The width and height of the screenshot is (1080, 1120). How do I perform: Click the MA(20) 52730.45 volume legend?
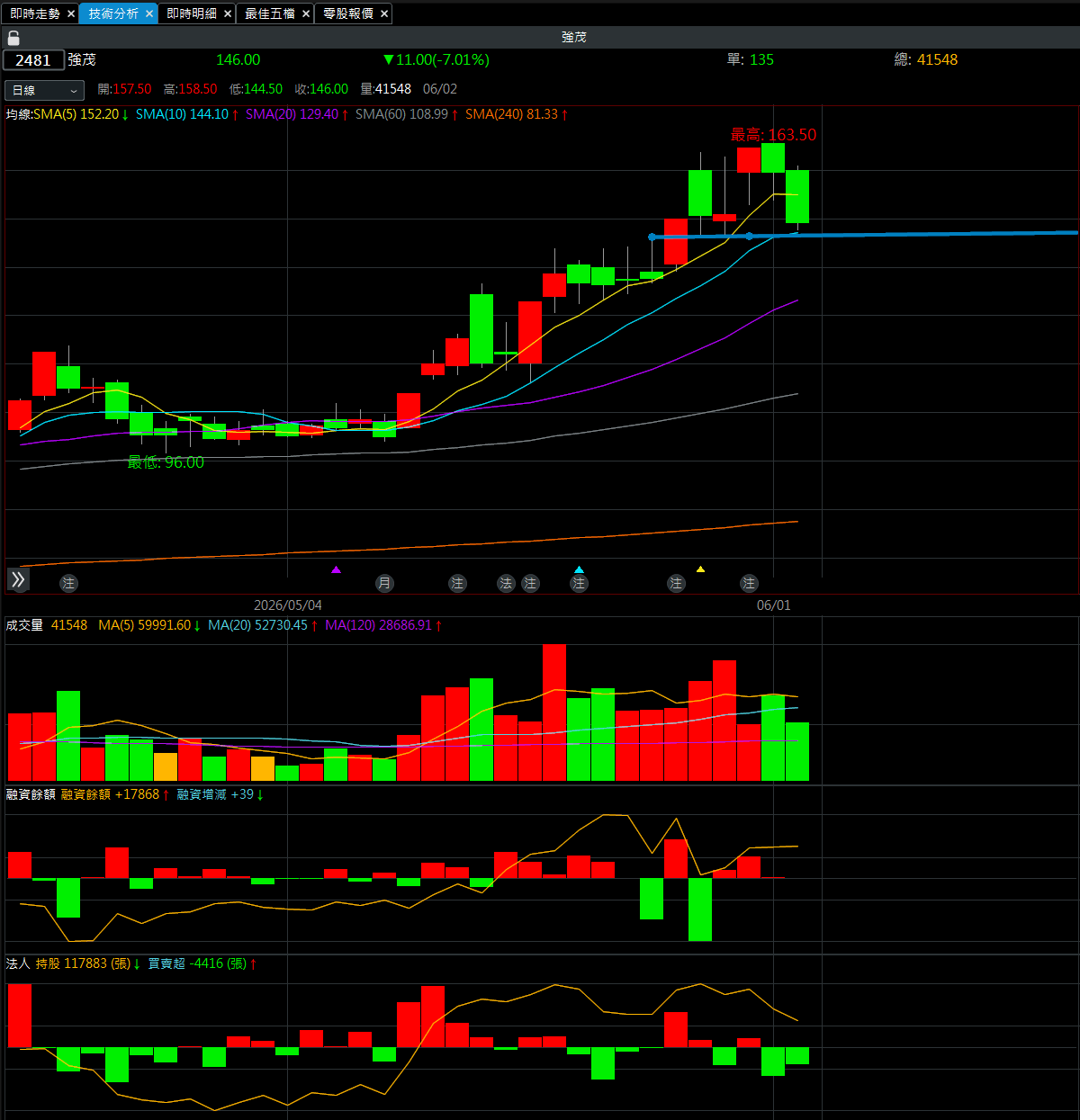(x=263, y=625)
